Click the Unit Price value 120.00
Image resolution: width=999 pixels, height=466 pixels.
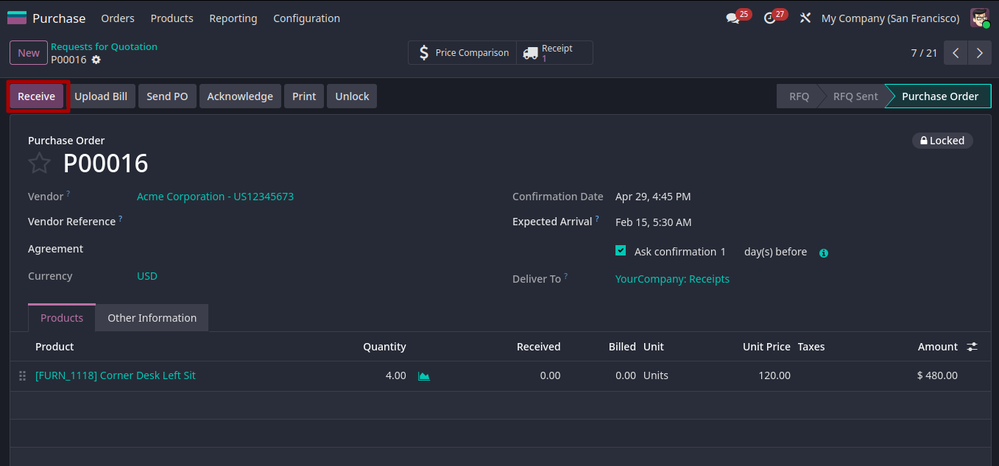click(774, 376)
